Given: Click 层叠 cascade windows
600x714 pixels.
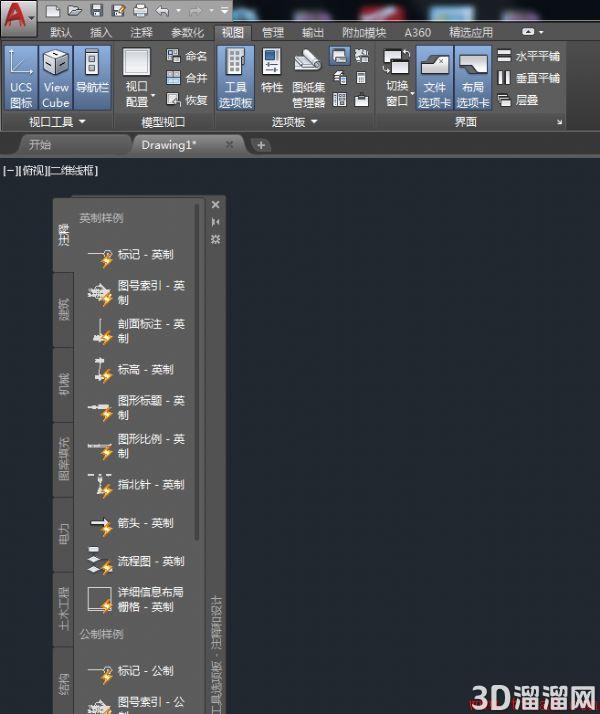Looking at the screenshot, I should pos(518,100).
